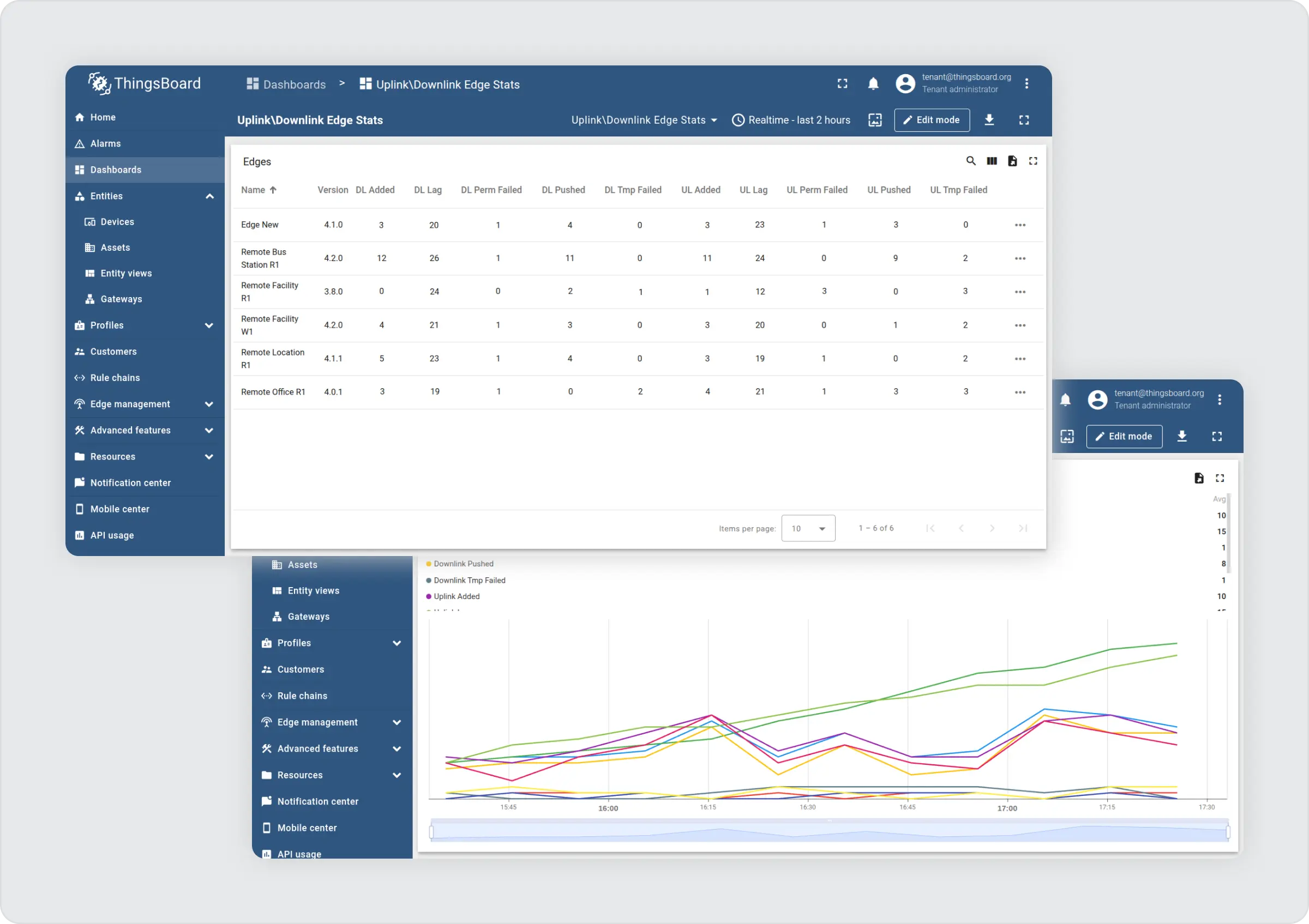Screen dimensions: 1309x924
Task: Open Items per page dropdown
Action: (808, 529)
